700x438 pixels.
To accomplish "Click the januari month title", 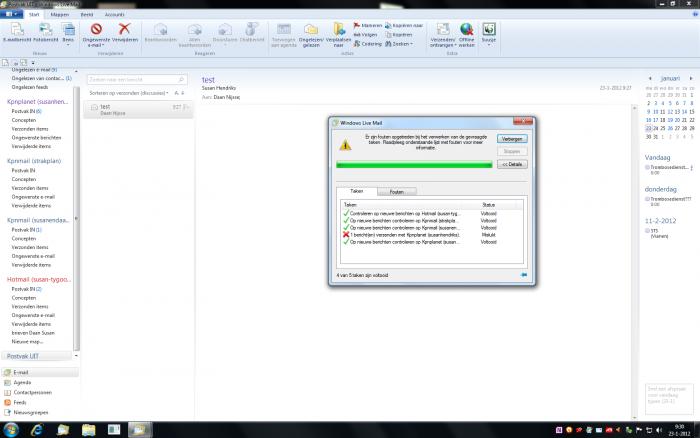I will [670, 79].
